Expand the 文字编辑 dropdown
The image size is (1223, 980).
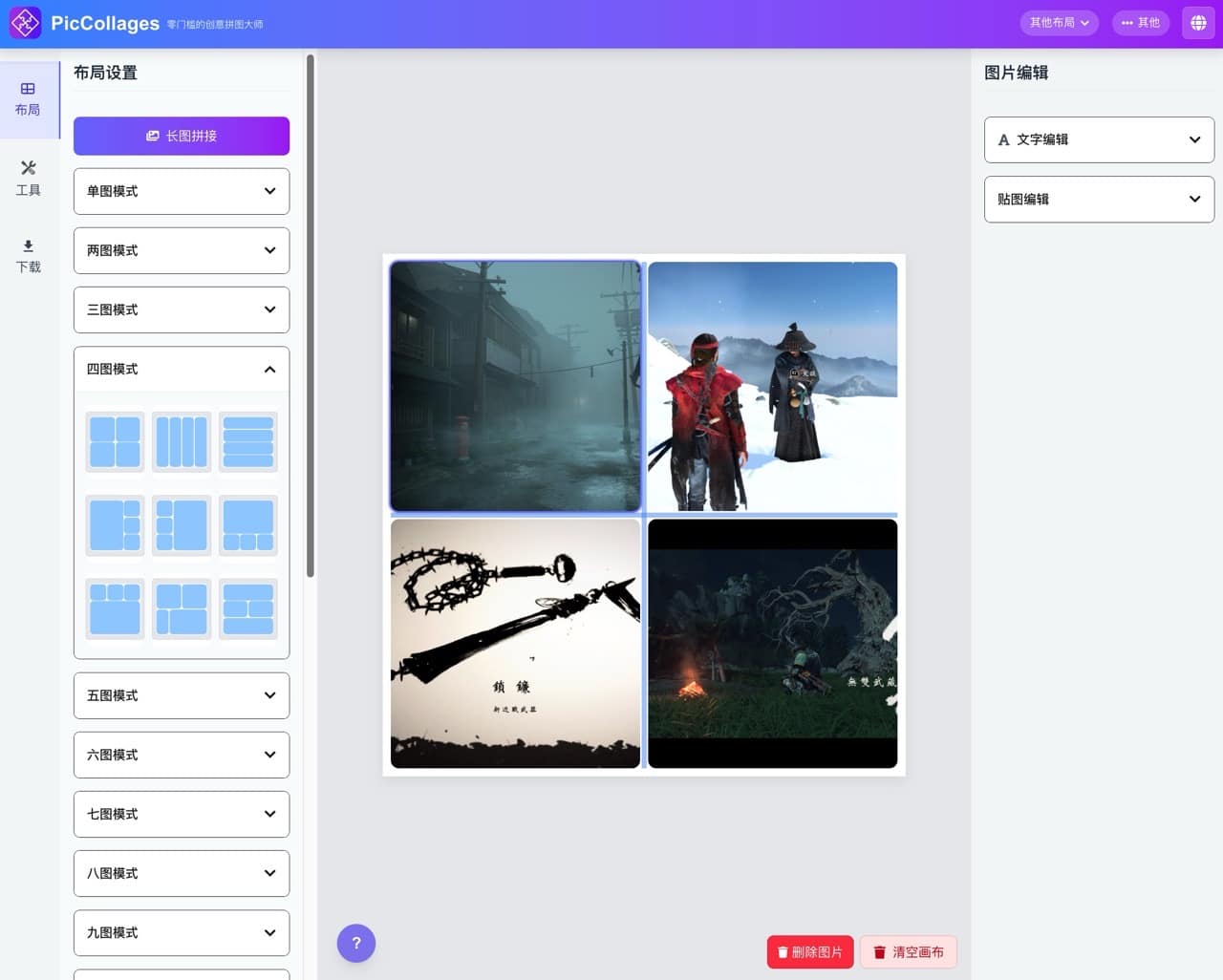(x=1098, y=139)
